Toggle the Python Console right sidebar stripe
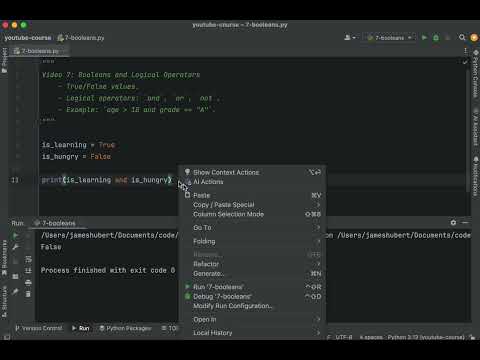 476,74
